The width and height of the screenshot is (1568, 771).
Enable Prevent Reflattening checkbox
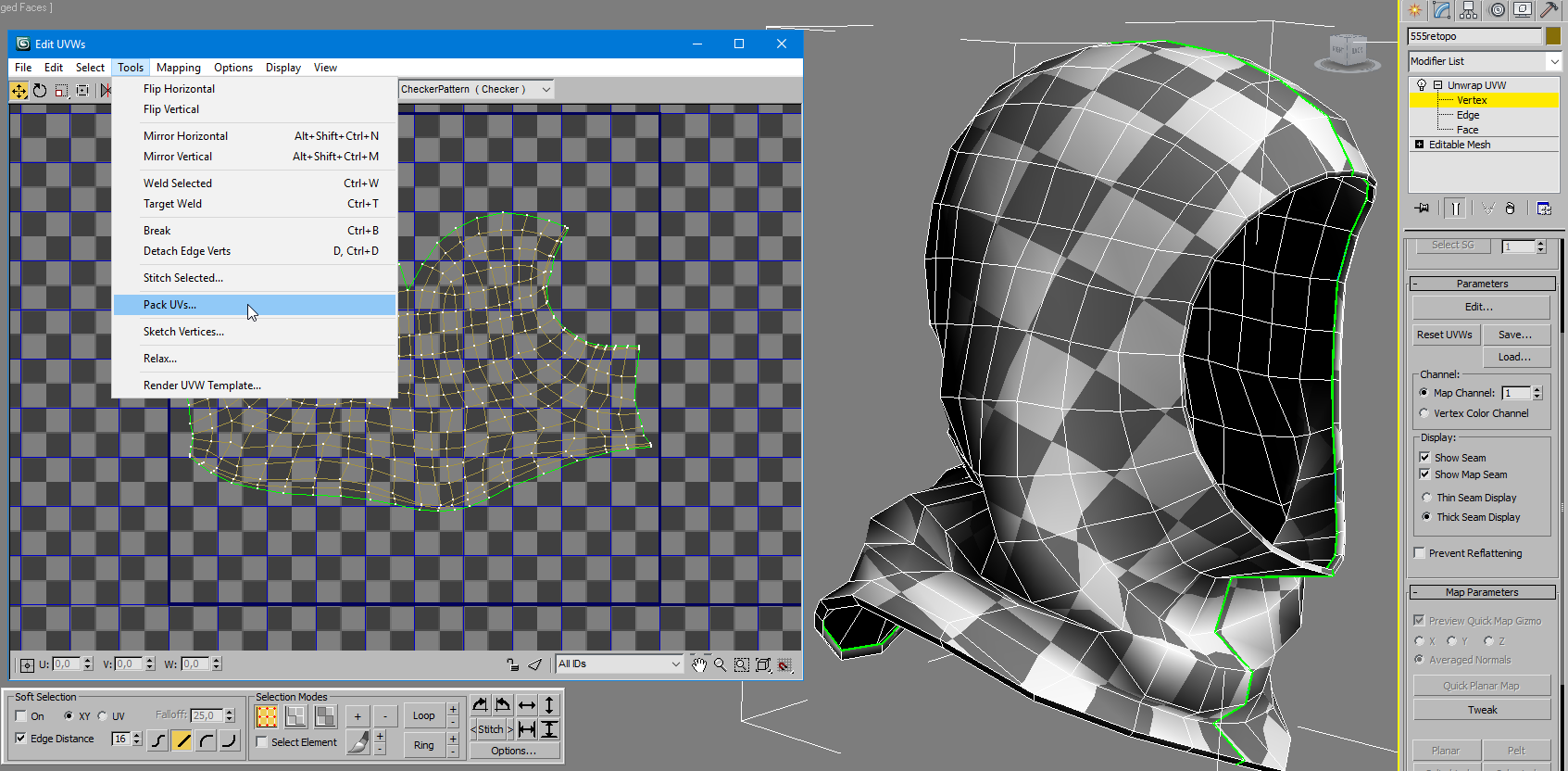click(1419, 553)
